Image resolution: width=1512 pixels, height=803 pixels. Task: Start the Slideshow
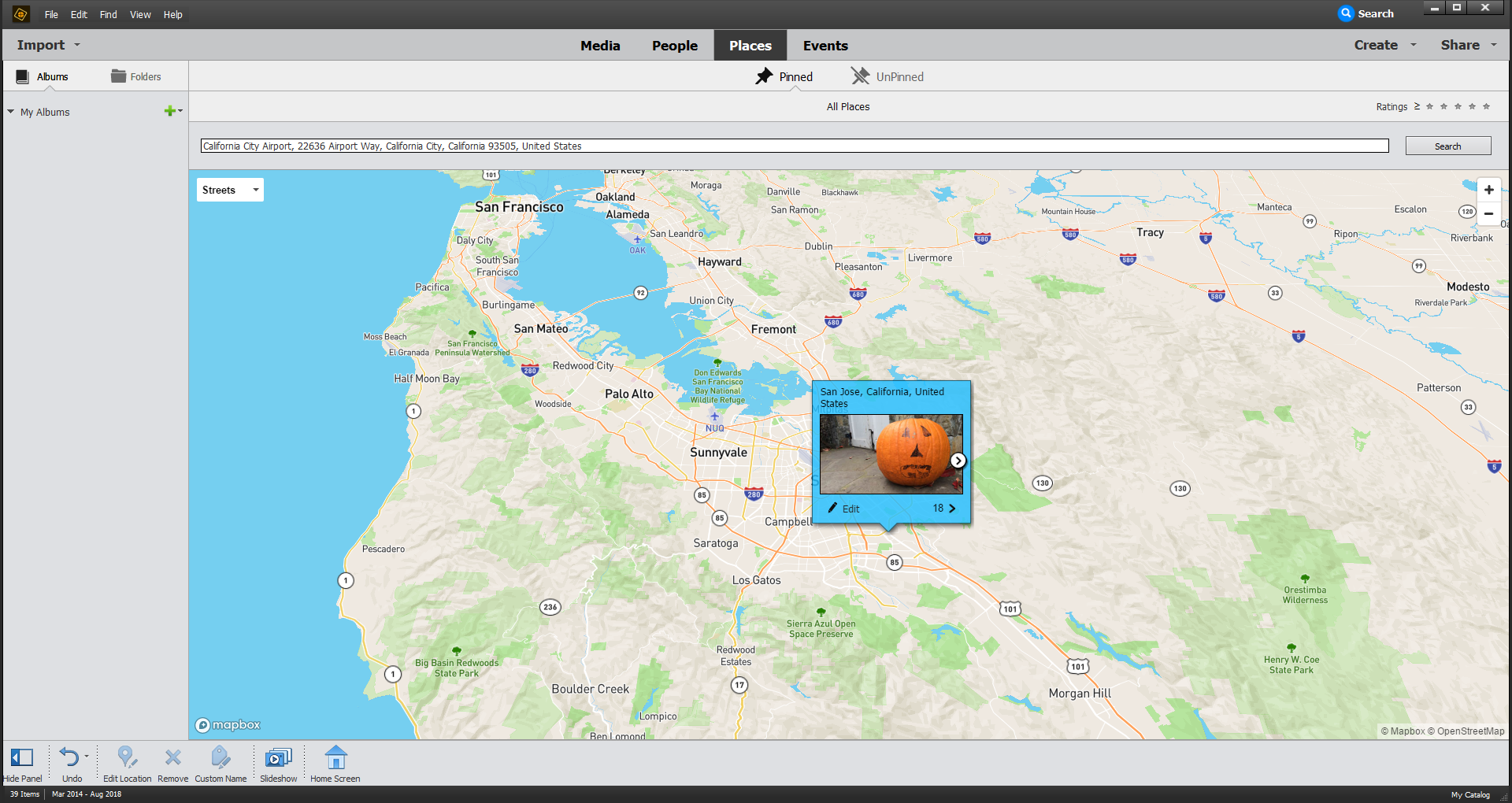coord(278,758)
